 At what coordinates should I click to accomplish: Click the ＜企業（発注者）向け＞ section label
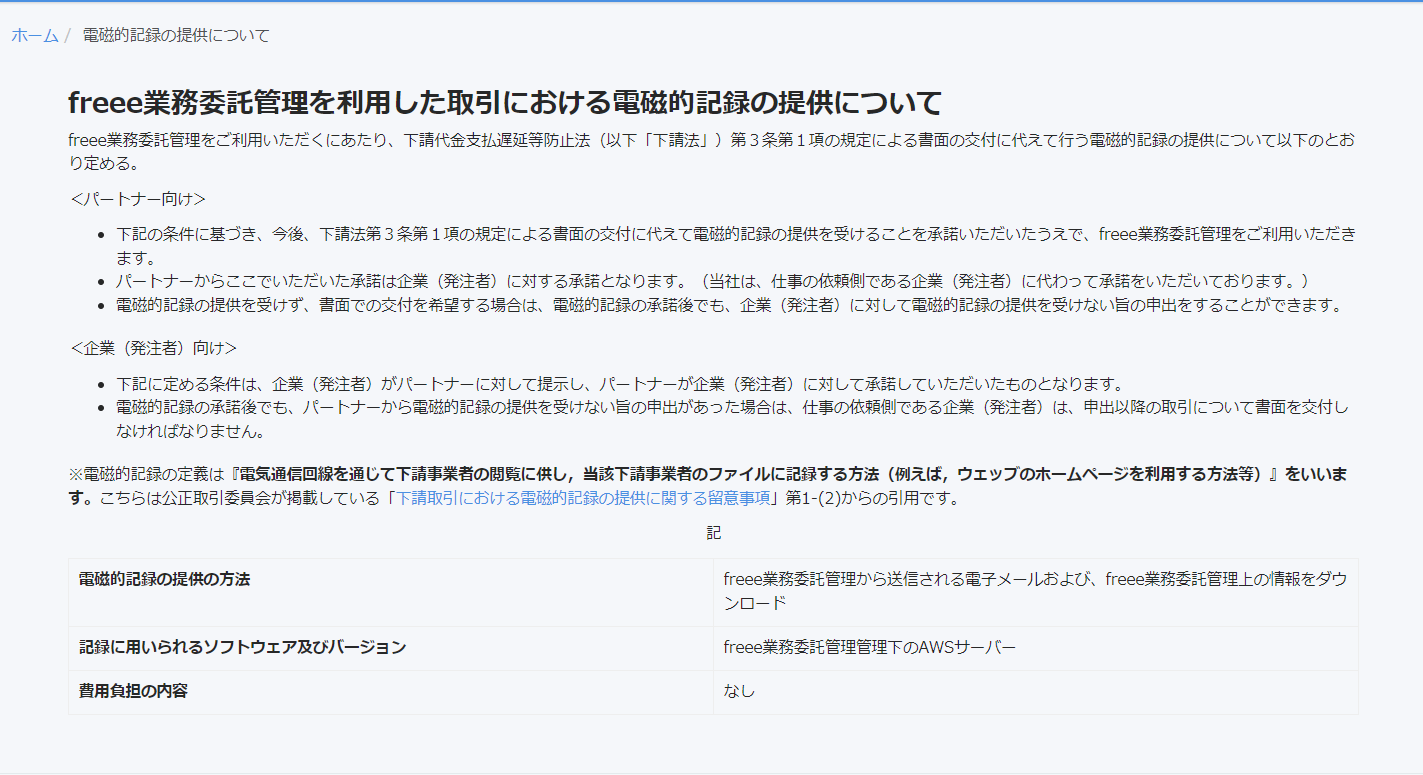click(x=153, y=348)
